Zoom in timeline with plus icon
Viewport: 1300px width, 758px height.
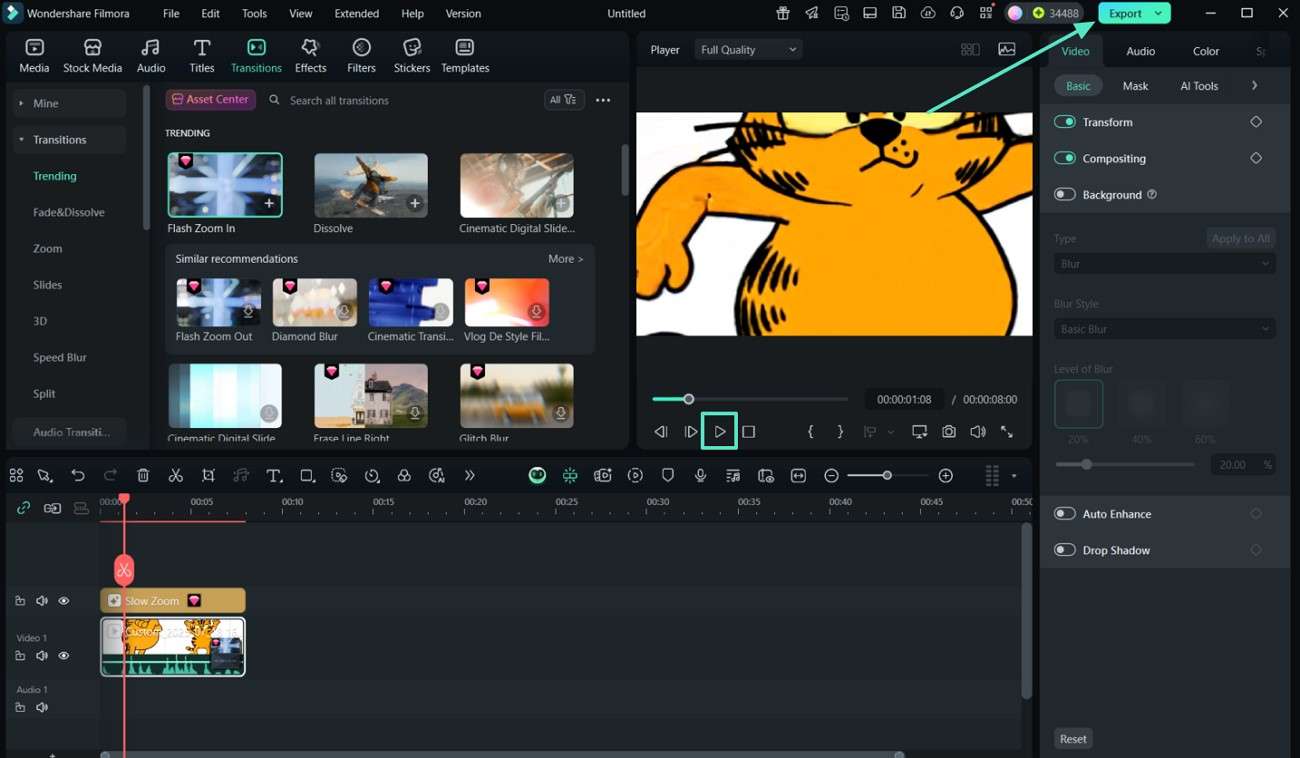pos(946,476)
